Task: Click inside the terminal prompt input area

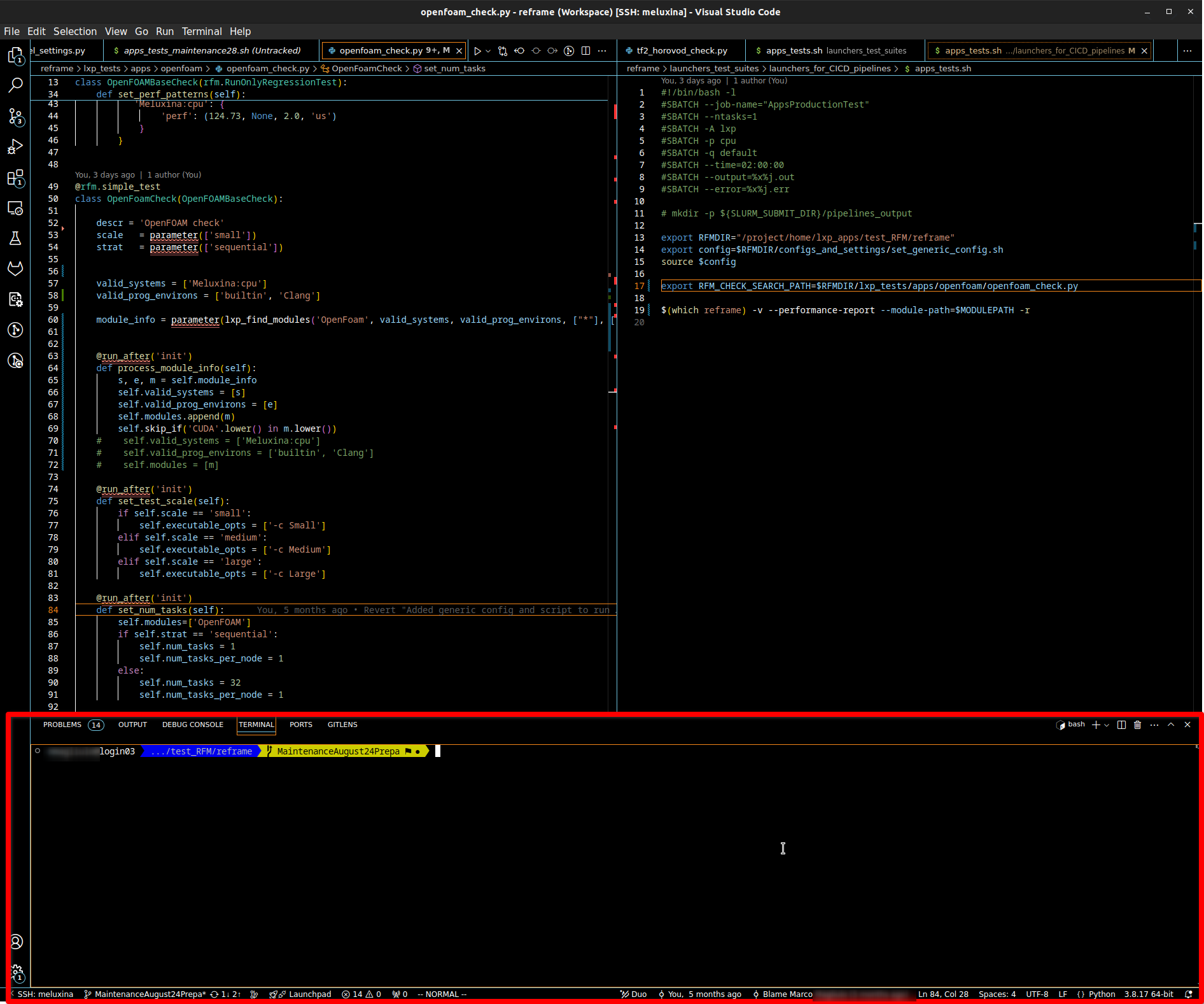Action: click(437, 751)
